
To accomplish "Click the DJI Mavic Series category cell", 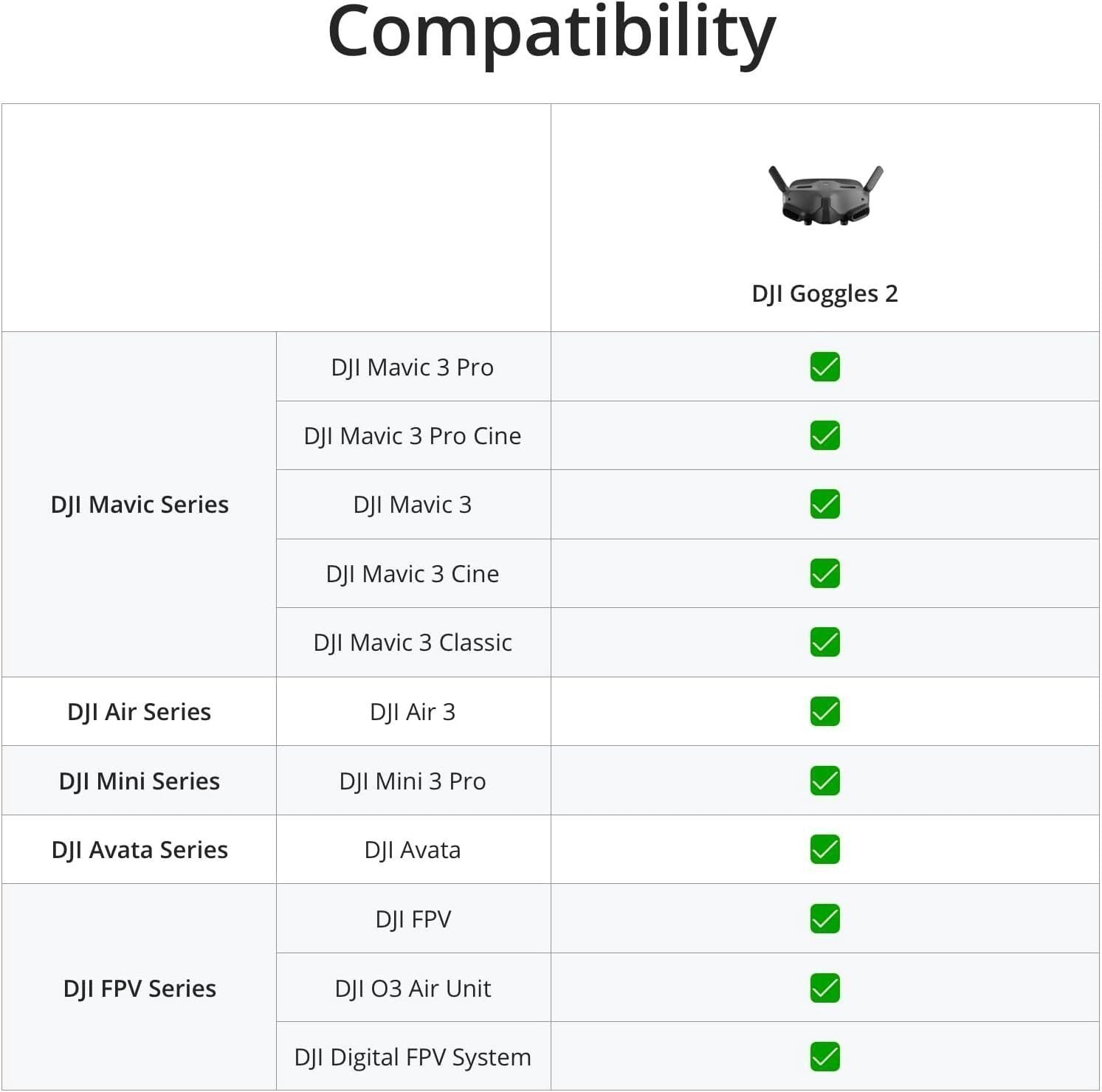I will [140, 505].
